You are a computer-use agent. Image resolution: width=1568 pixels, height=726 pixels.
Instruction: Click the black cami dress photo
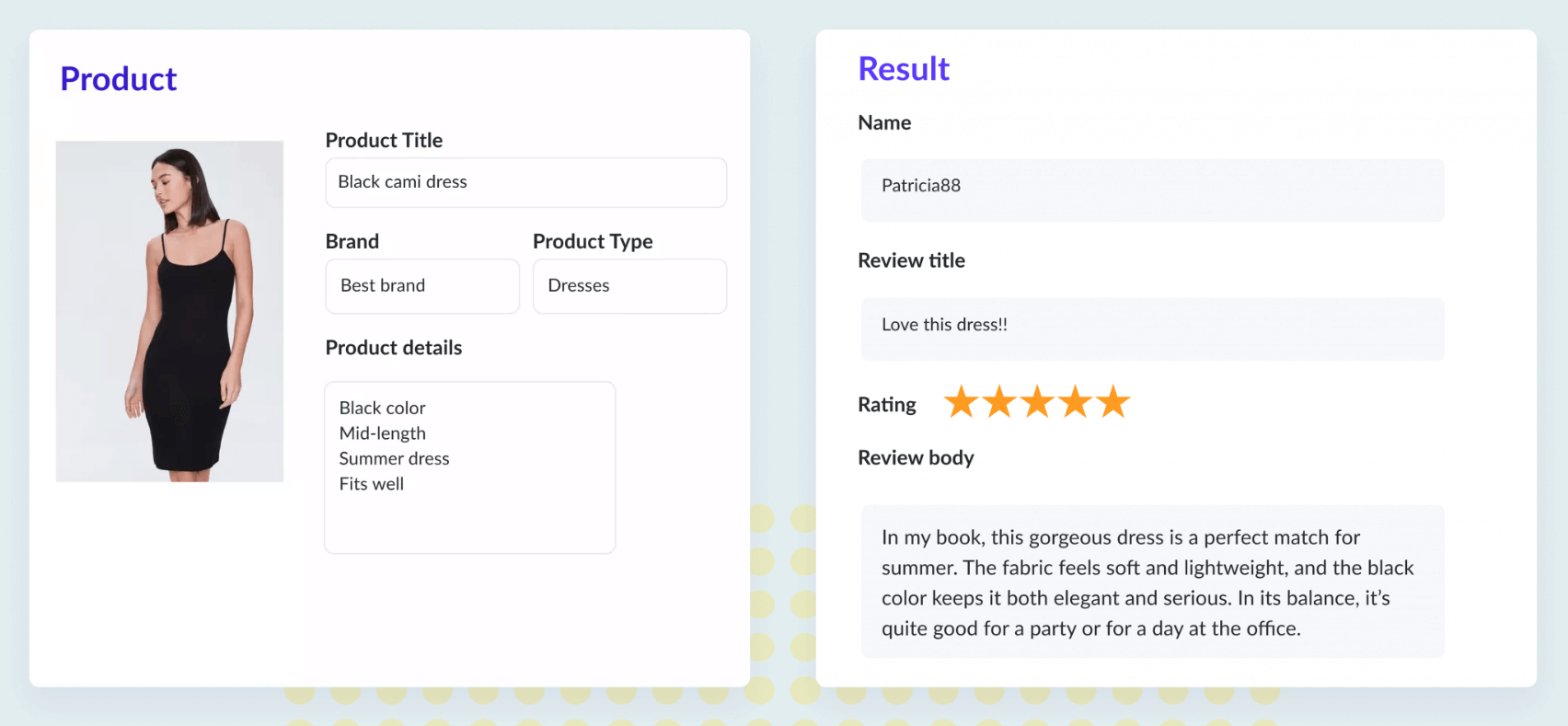pyautogui.click(x=169, y=310)
